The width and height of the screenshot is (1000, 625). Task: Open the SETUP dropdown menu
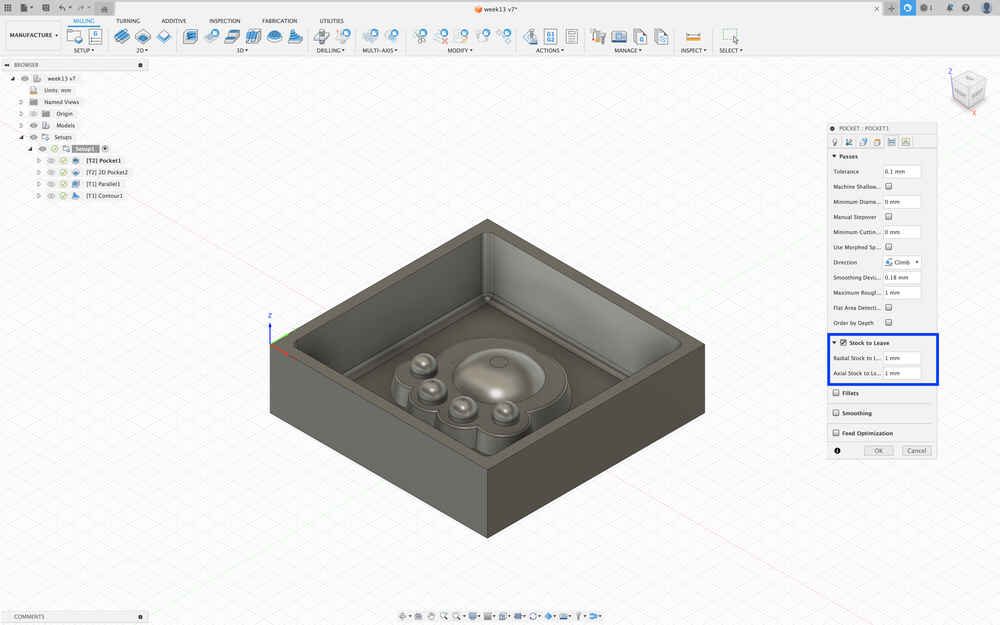click(84, 50)
